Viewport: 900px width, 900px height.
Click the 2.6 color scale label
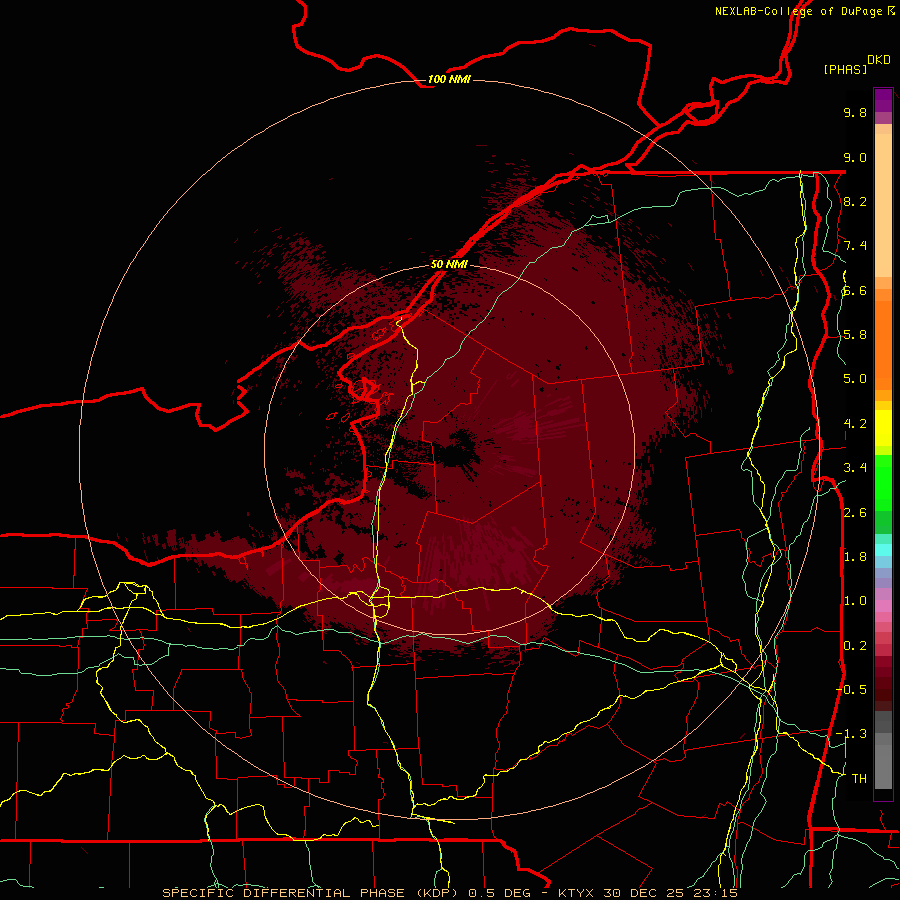(855, 513)
